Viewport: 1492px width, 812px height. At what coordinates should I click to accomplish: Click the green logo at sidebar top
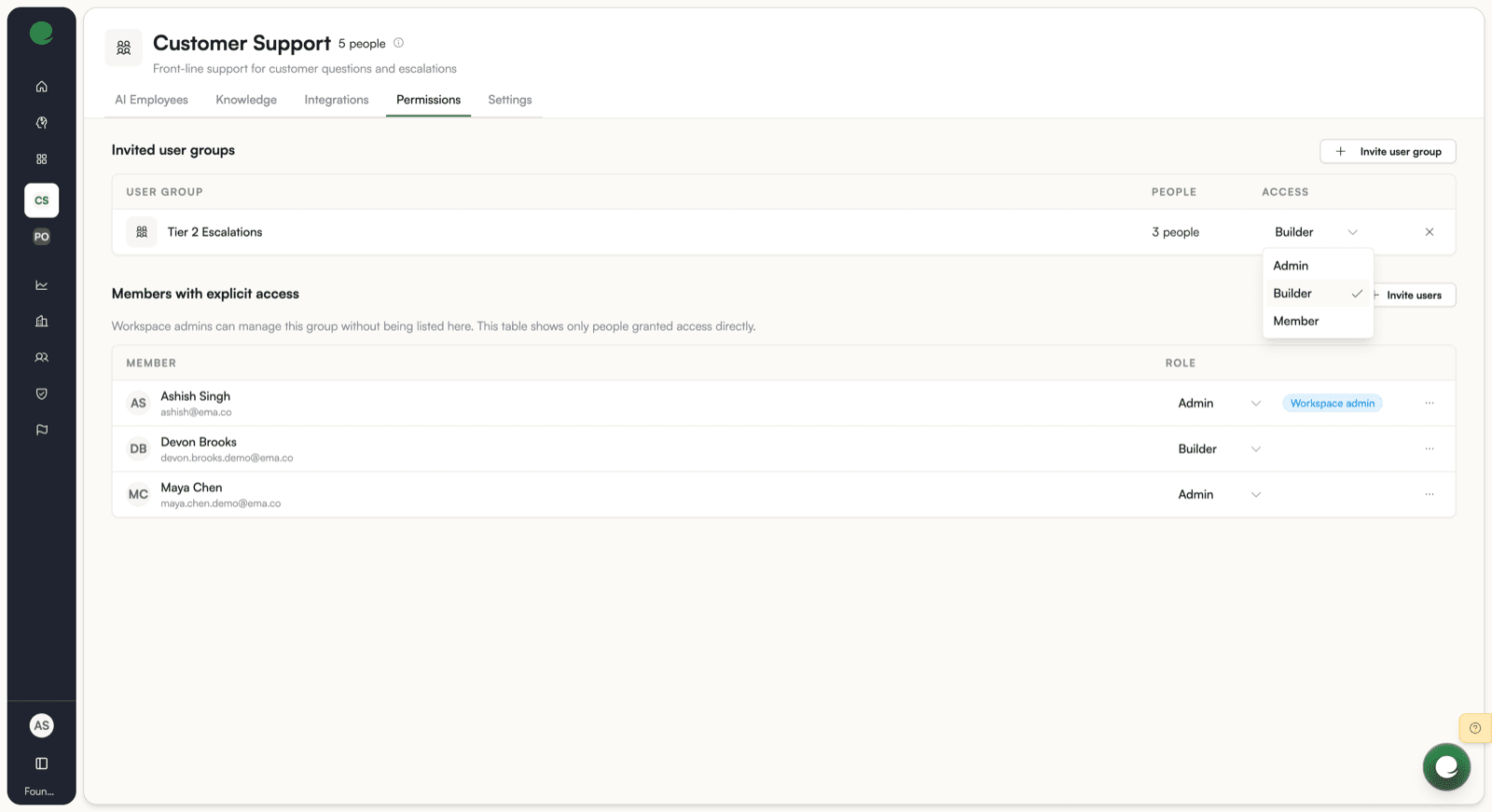tap(41, 34)
